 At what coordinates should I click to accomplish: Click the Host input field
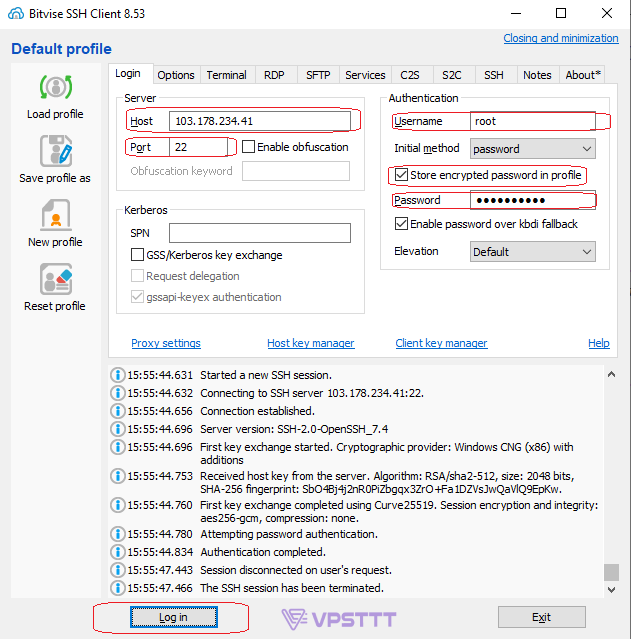[x=260, y=121]
